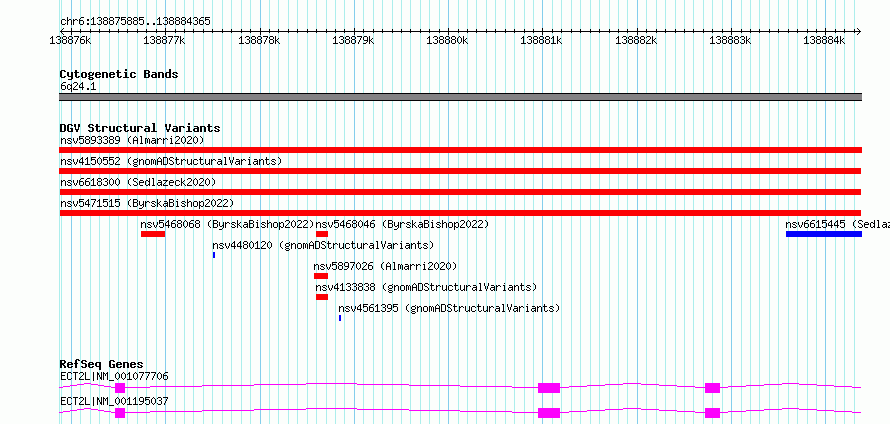Click the 138884k ruler position
This screenshot has height=424, width=890.
[825, 40]
